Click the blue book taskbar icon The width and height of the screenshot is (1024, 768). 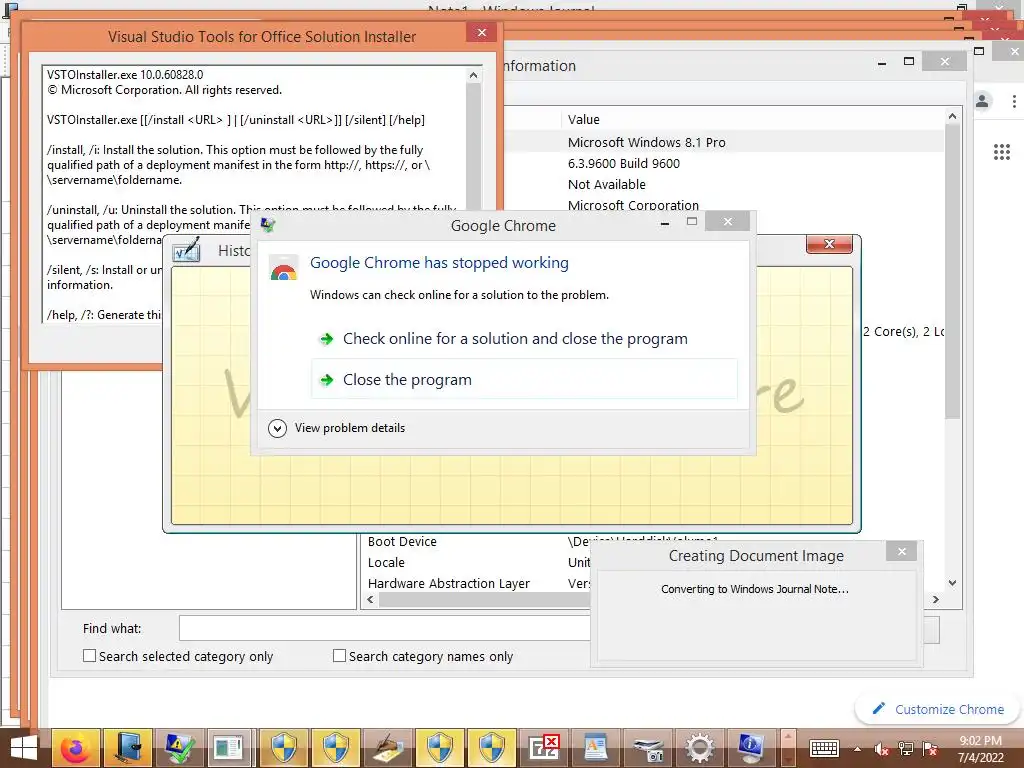(x=128, y=748)
